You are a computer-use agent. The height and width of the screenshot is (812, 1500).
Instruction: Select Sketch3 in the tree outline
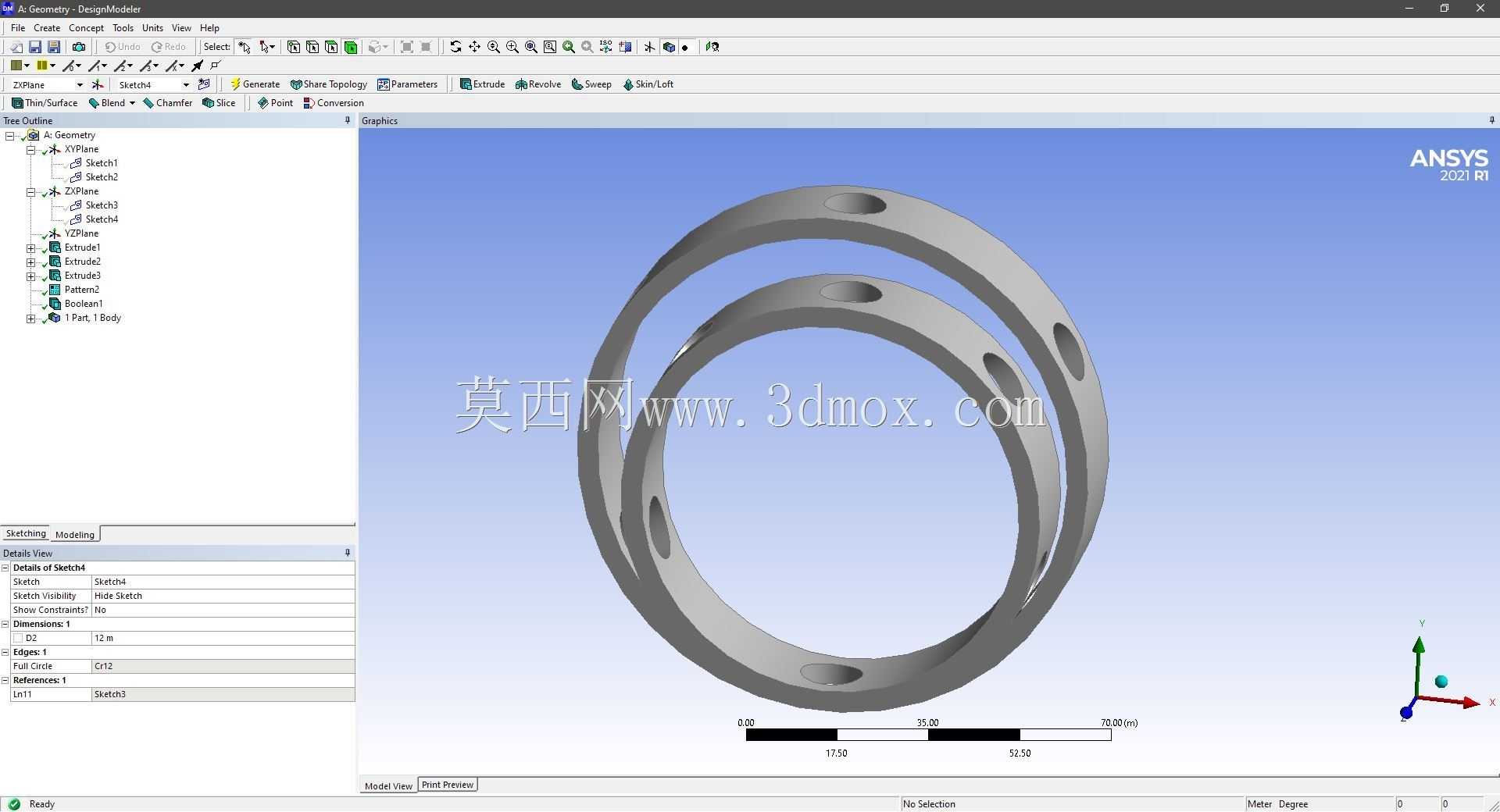tap(102, 205)
